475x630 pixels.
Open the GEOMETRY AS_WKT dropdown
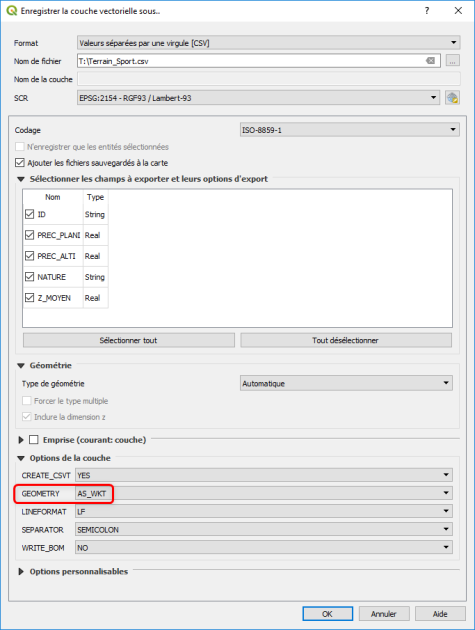(264, 493)
